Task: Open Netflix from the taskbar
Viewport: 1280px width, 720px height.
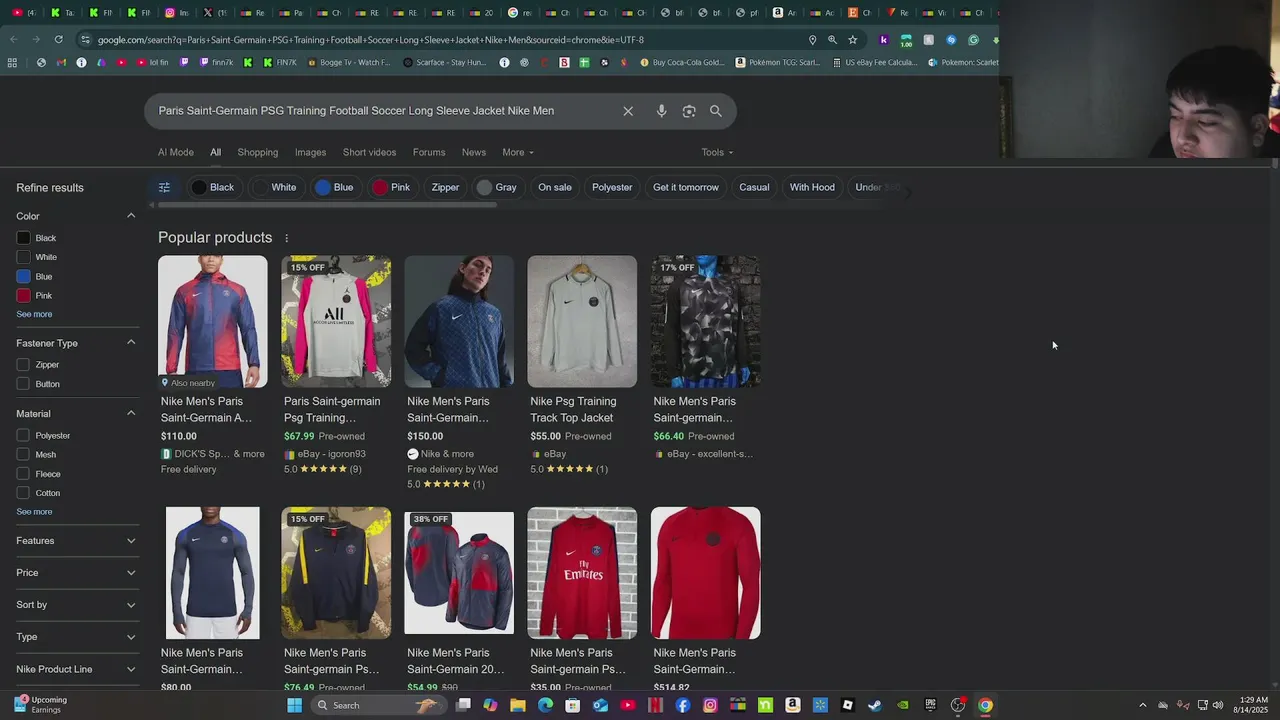Action: point(655,705)
